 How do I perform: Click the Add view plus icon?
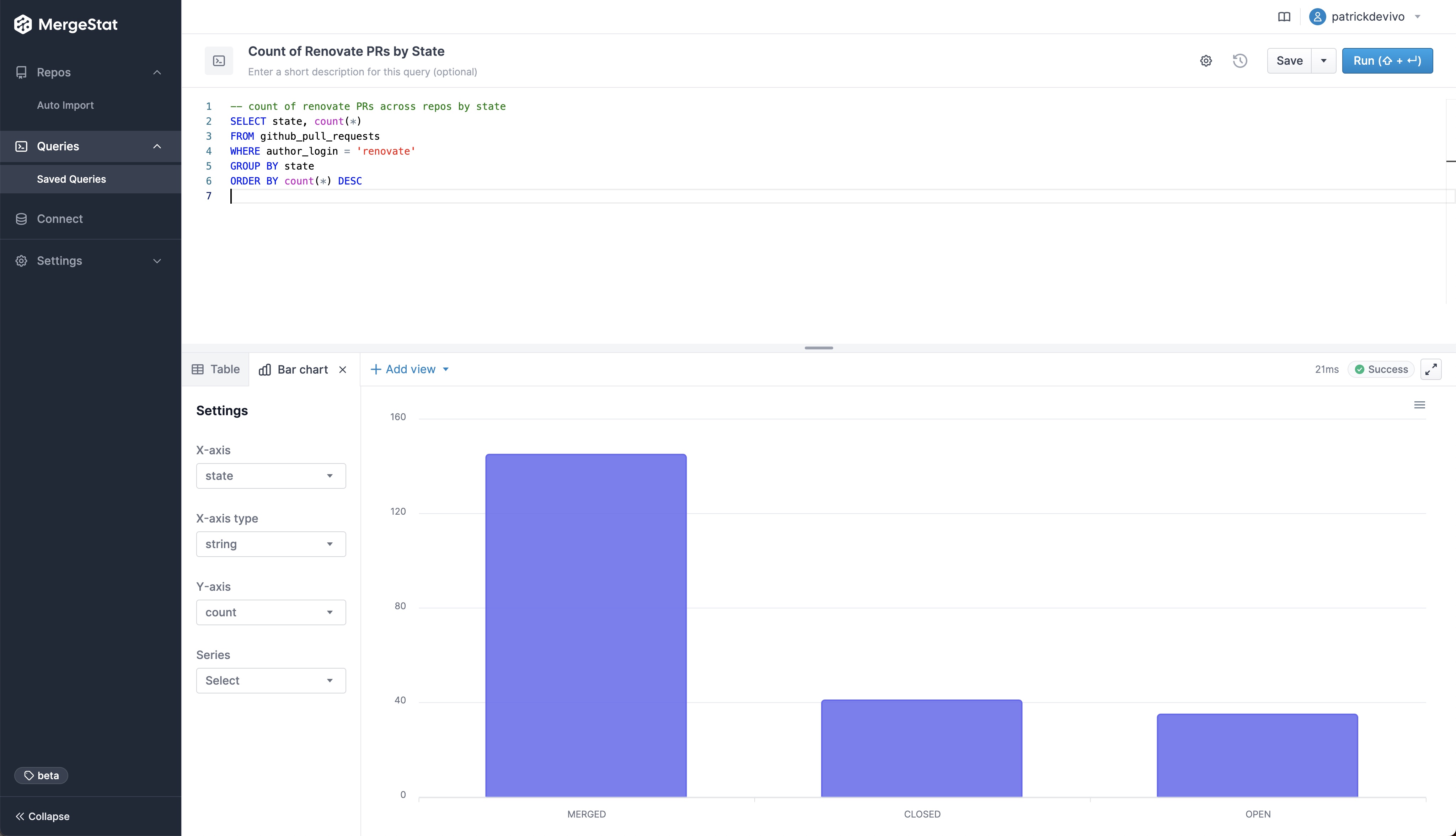tap(376, 369)
